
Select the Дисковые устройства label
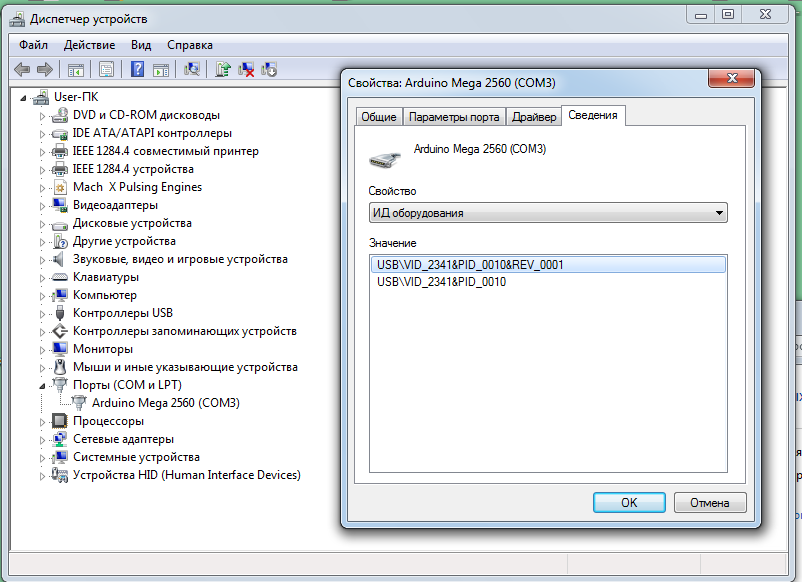pyautogui.click(x=132, y=223)
